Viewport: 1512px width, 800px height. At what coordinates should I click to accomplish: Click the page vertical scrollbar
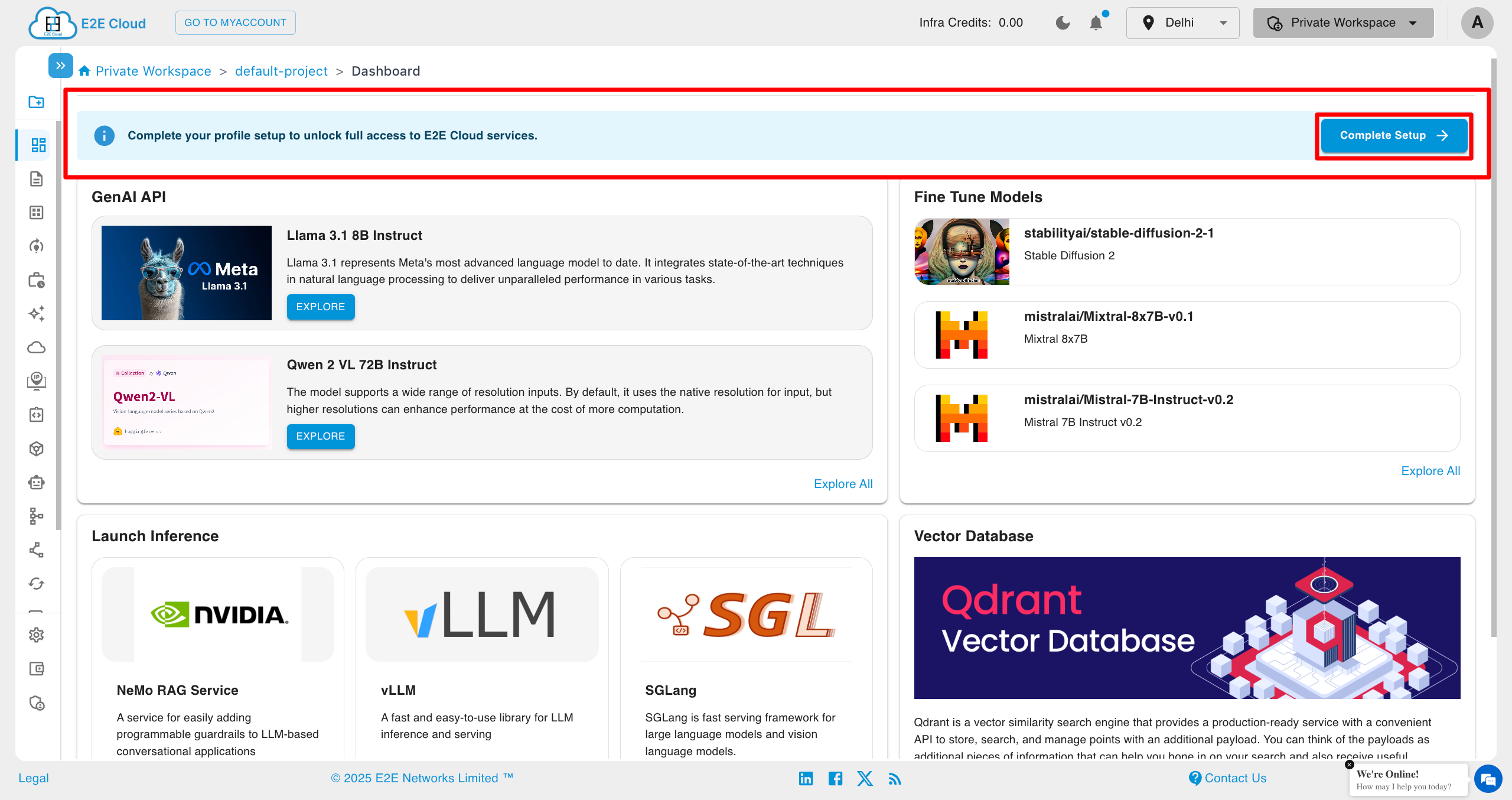[x=1494, y=347]
